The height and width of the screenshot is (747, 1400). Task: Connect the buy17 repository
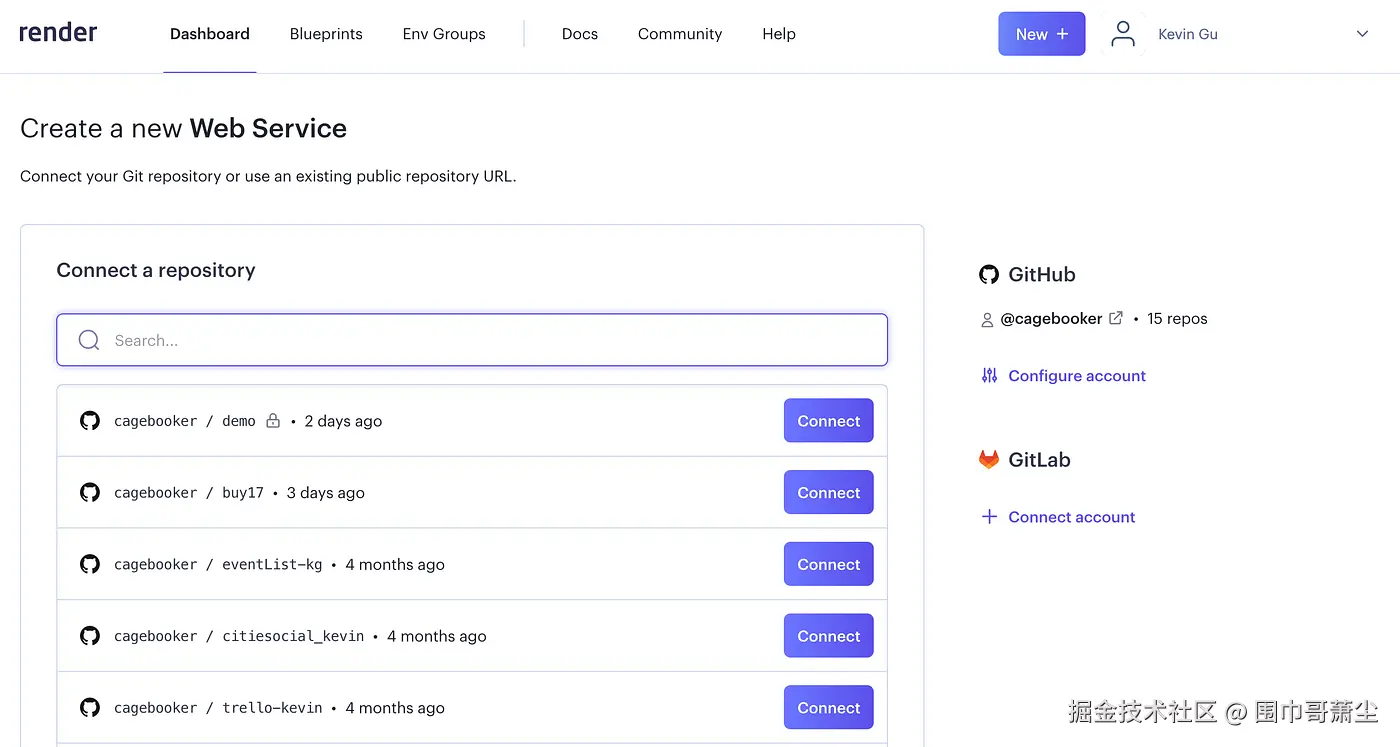[x=829, y=493]
